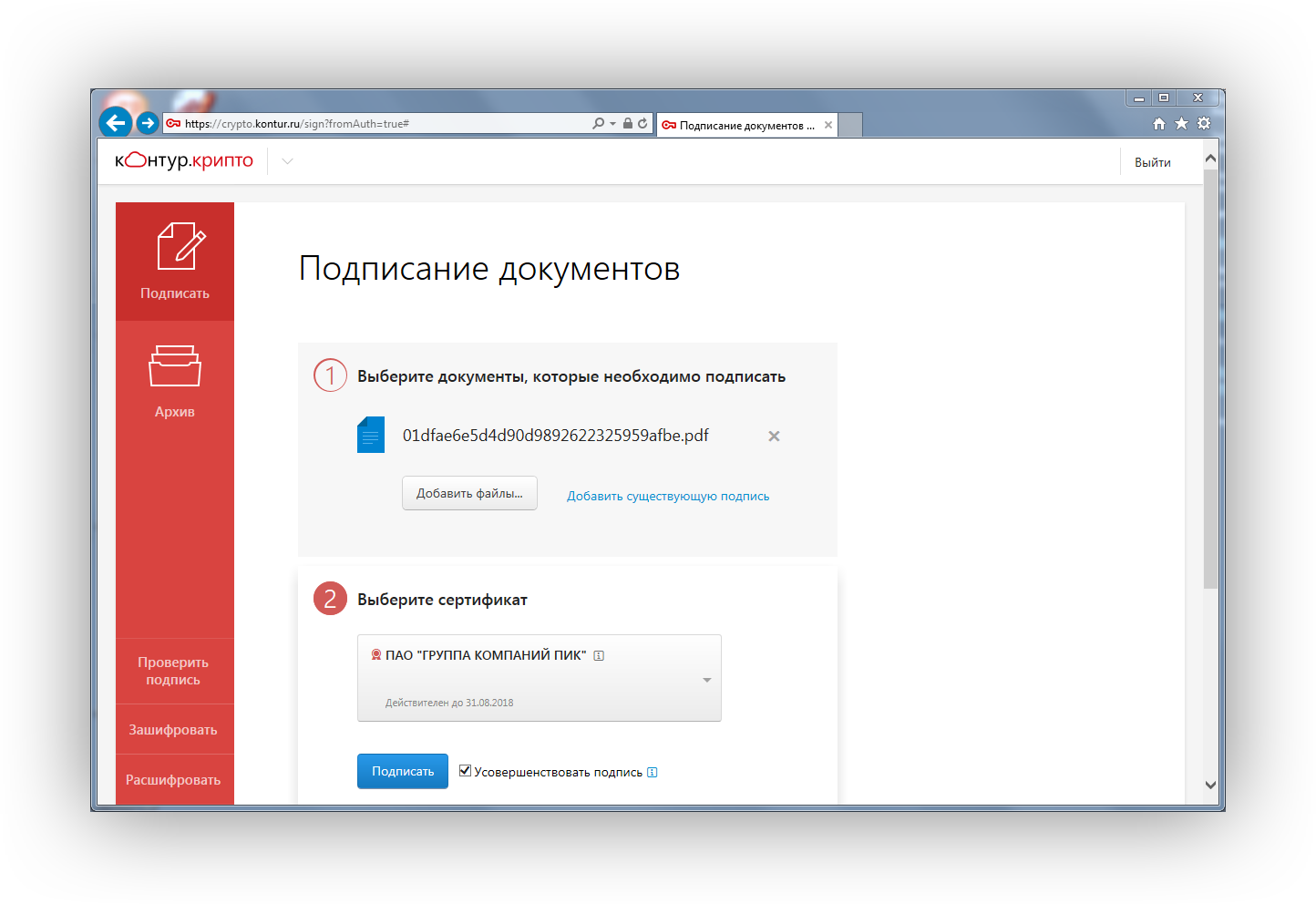
Task: Click heading Подписание документов
Action: (x=489, y=269)
